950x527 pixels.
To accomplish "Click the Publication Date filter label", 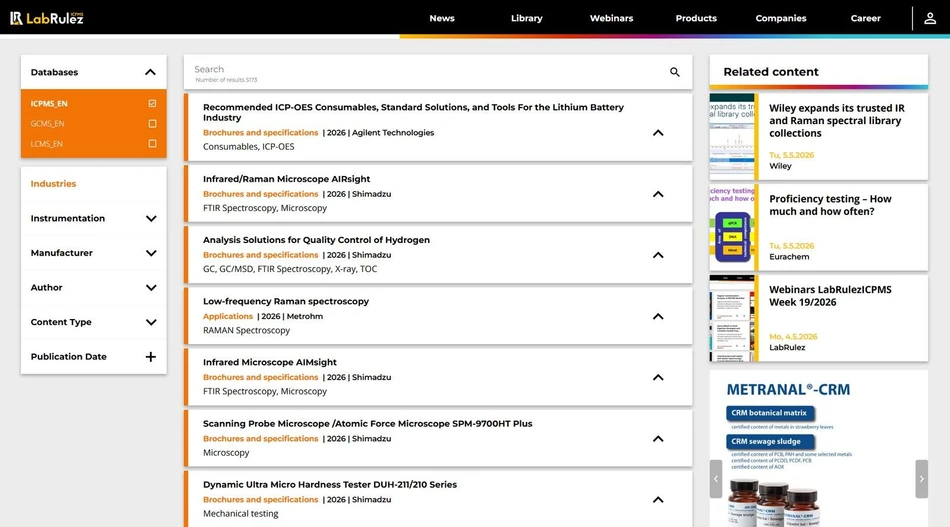I will click(68, 357).
